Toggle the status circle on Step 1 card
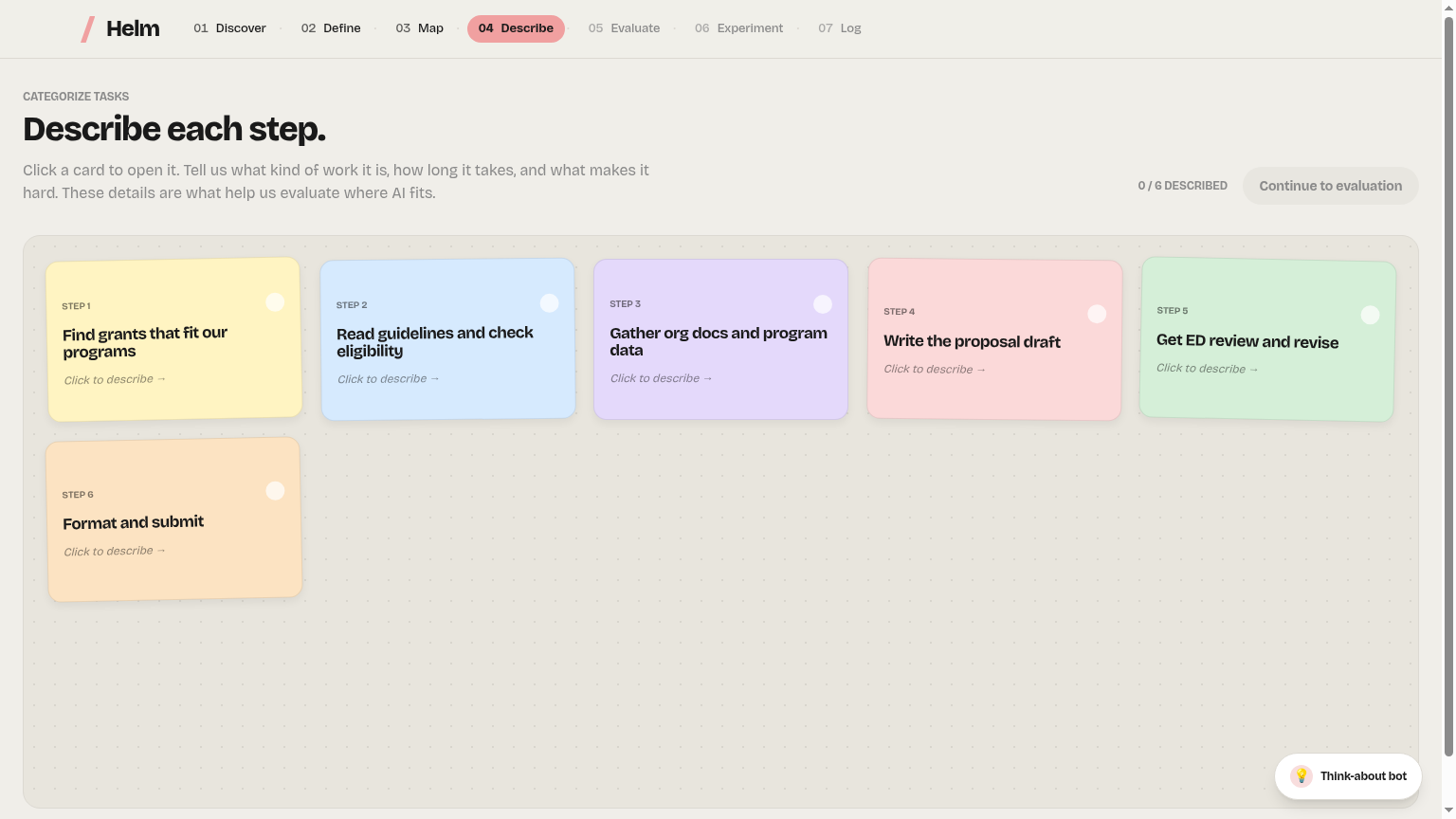The width and height of the screenshot is (1456, 819). click(275, 302)
